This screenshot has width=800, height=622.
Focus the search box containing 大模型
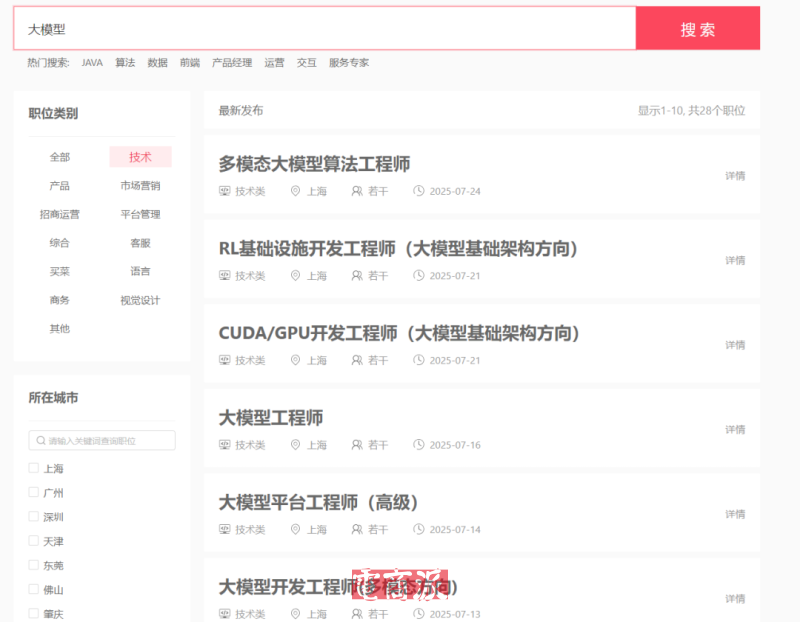coord(324,29)
